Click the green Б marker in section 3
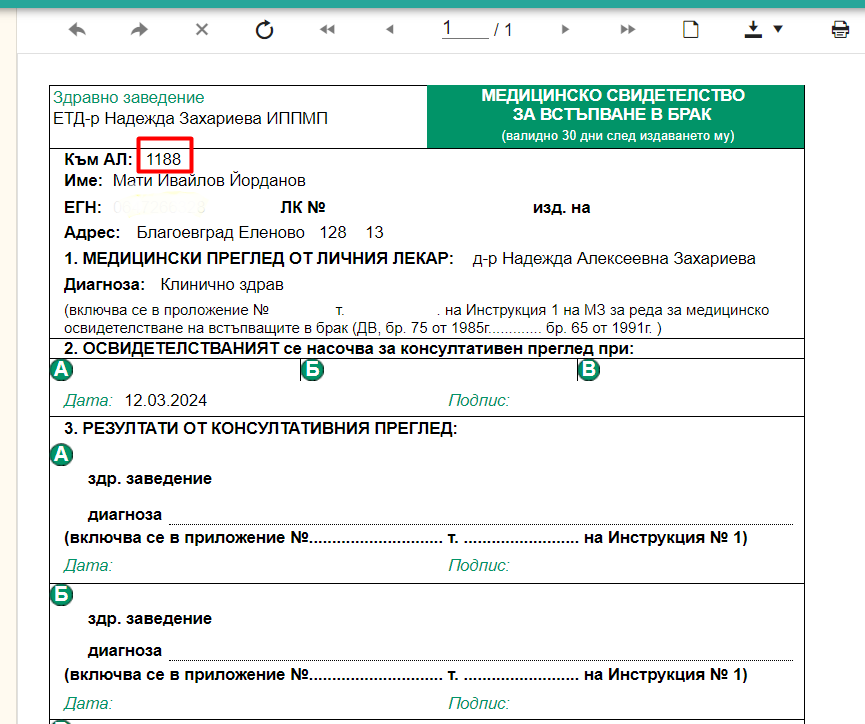Screen dimensions: 865x724 click(61, 595)
